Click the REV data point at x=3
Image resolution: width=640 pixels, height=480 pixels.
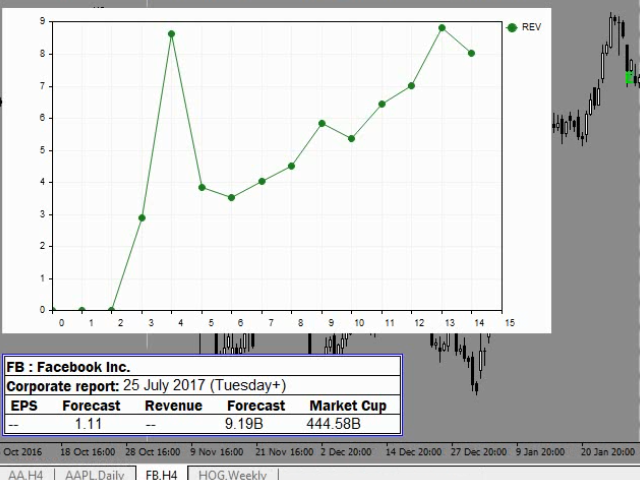coord(142,218)
